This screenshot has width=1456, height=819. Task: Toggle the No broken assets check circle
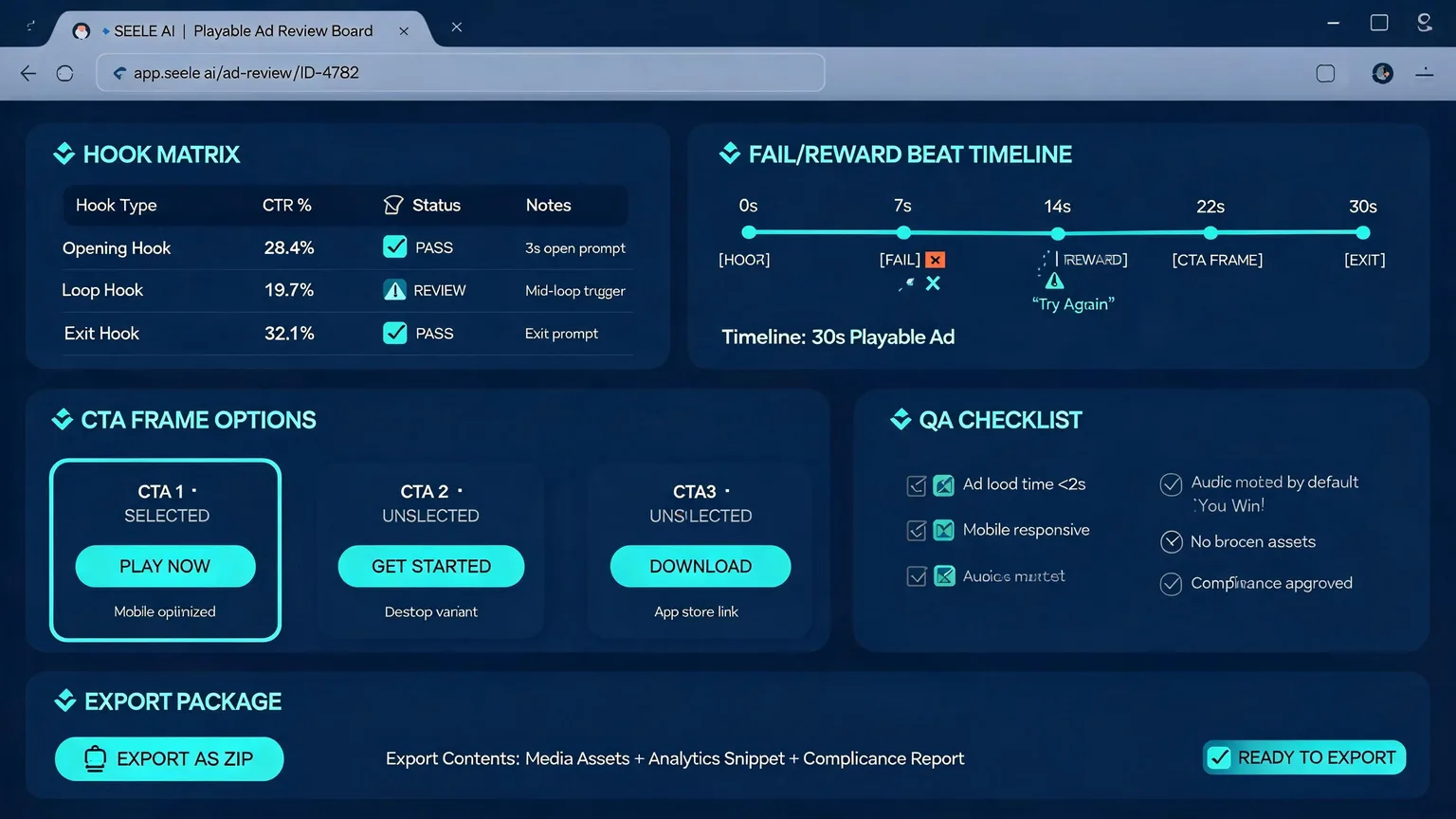coord(1172,542)
